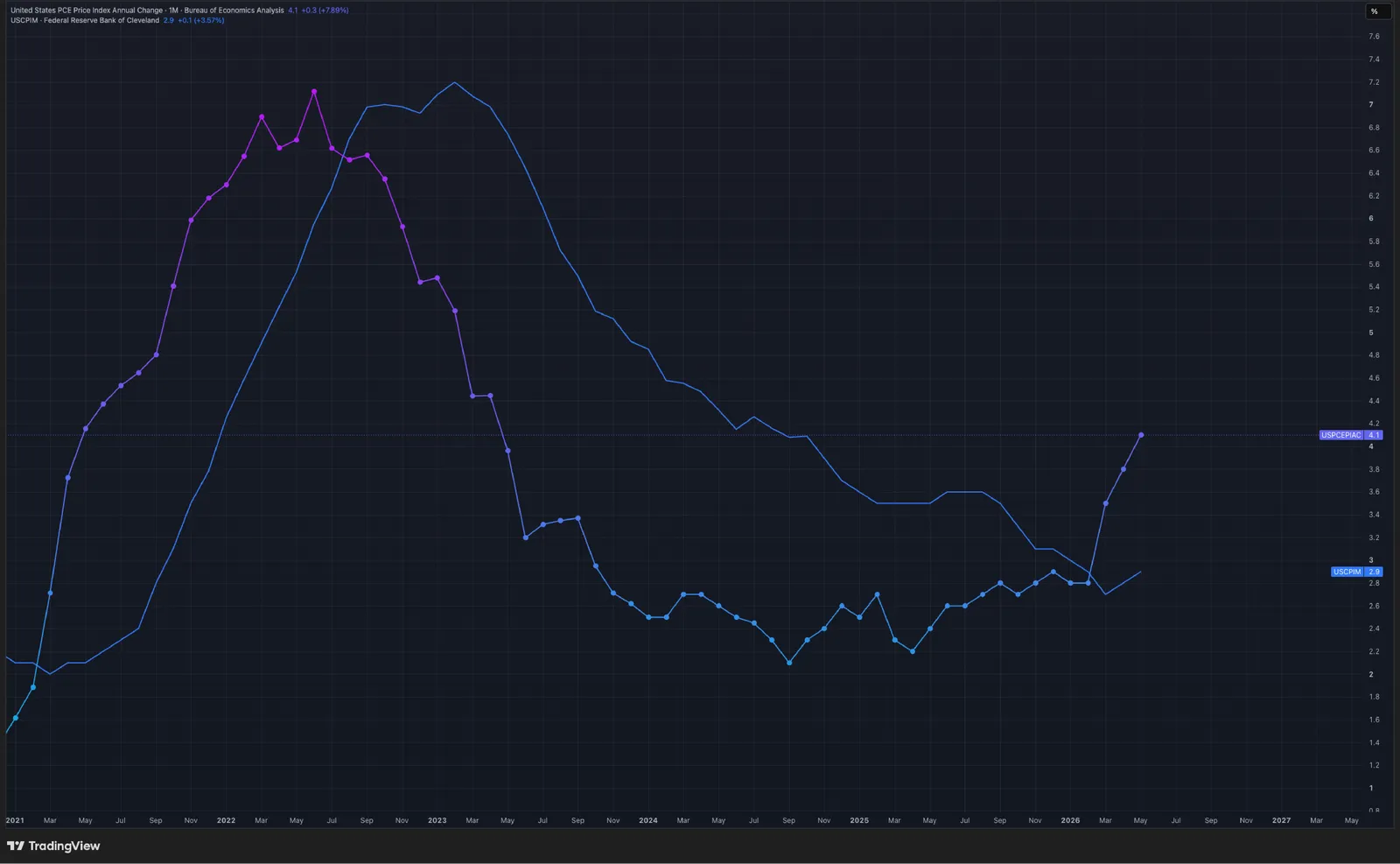Click the lowest PCE data point at Sep 2024

(789, 663)
